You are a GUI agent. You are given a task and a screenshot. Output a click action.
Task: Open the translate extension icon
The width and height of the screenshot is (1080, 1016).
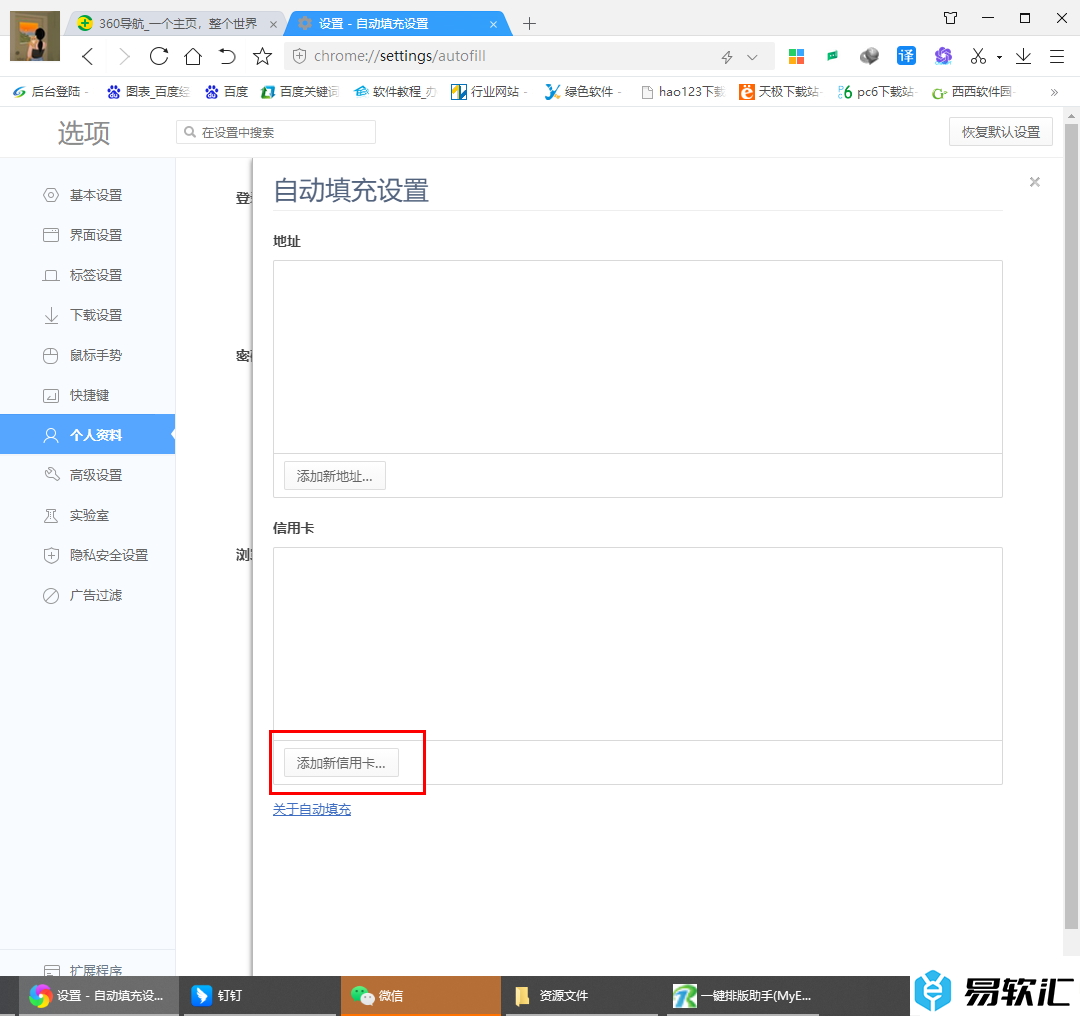pos(906,56)
